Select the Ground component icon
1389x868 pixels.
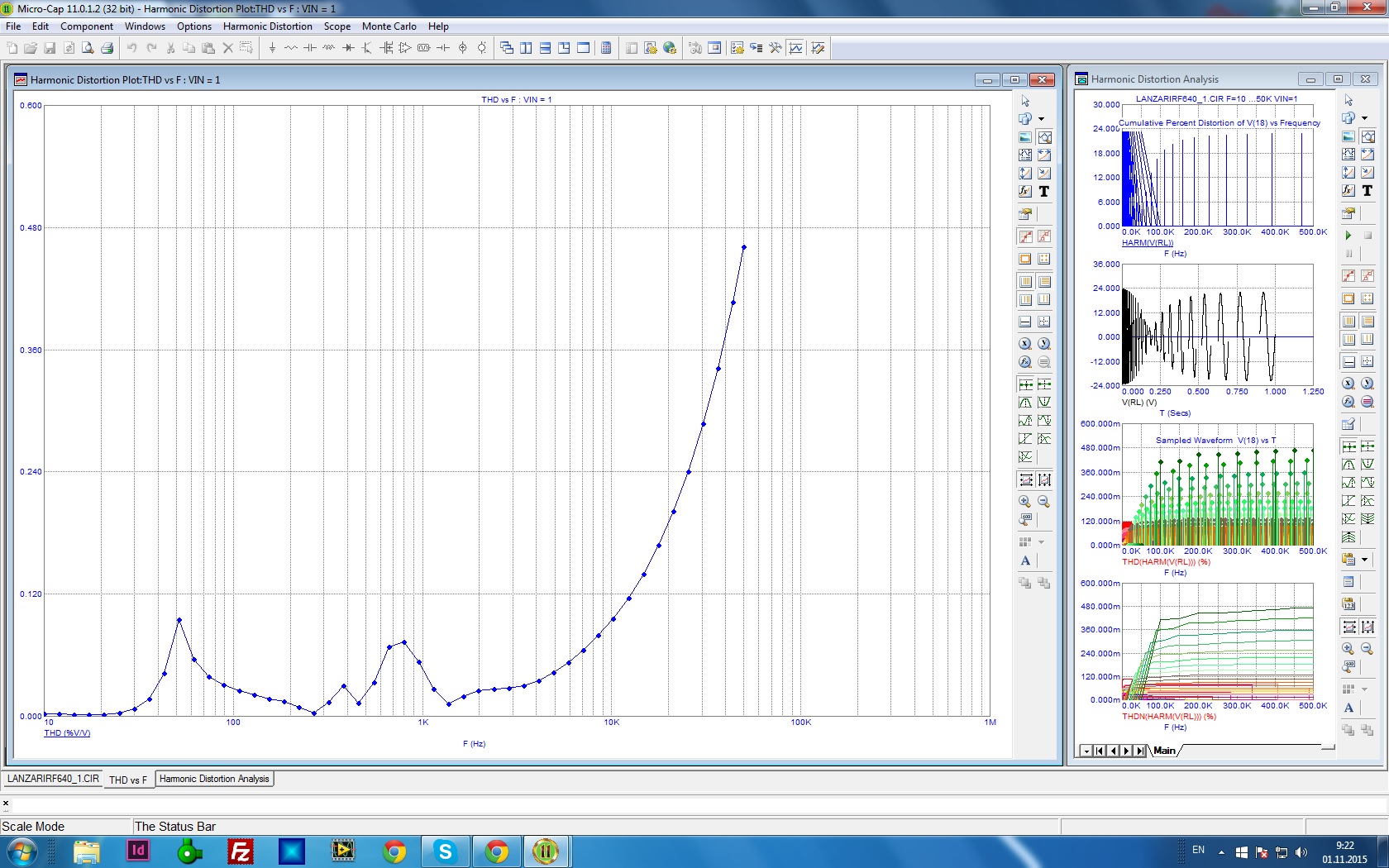point(272,48)
